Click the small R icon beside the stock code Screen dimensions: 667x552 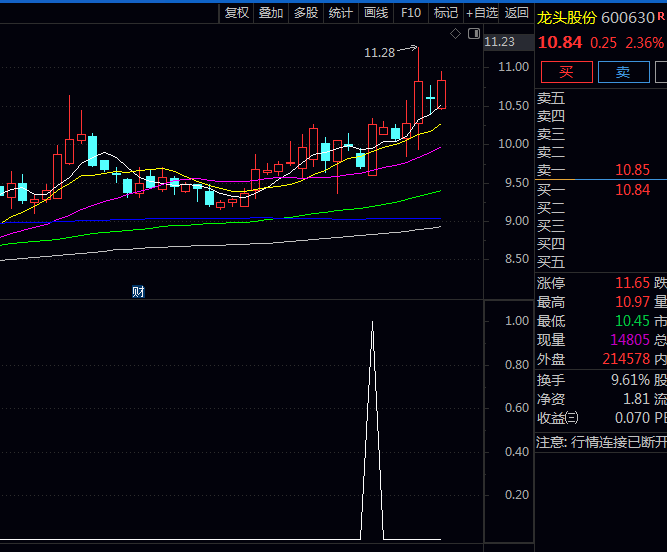pyautogui.click(x=660, y=16)
